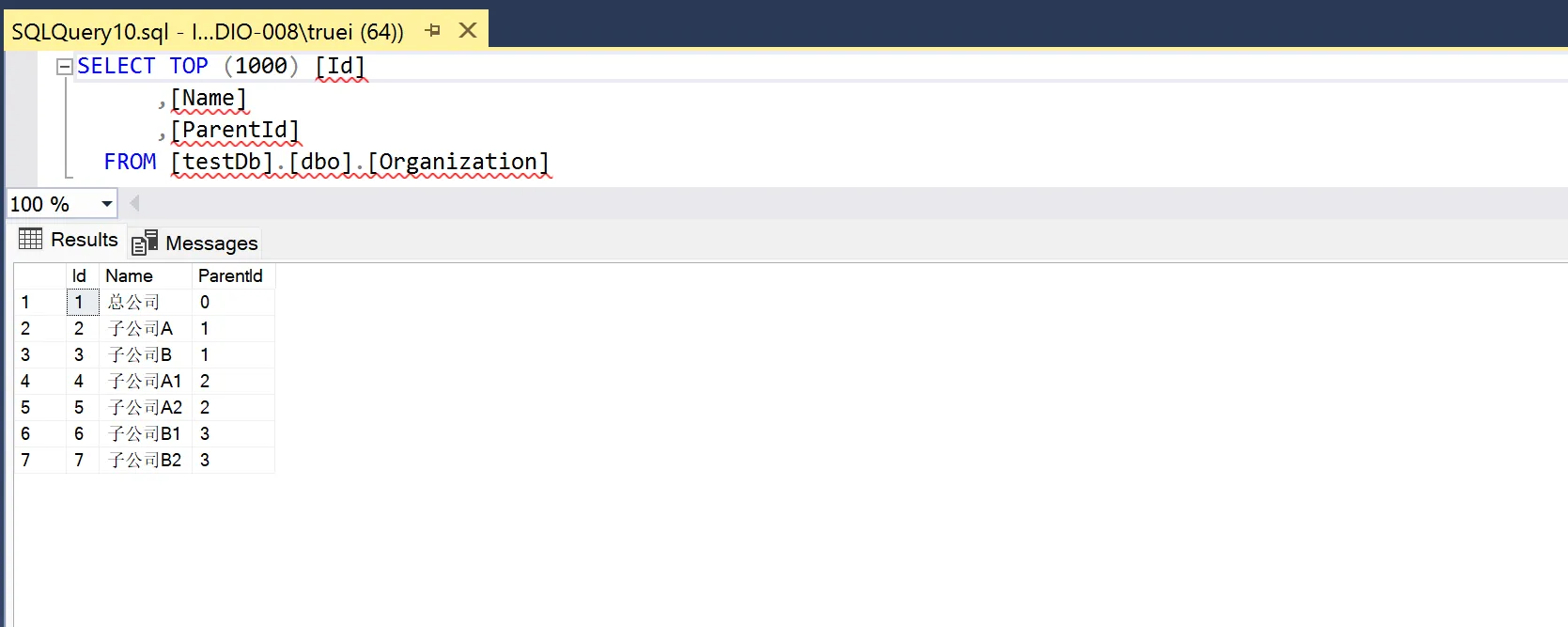The height and width of the screenshot is (627, 1568).
Task: Click the TOP keyword in the query
Action: (189, 66)
